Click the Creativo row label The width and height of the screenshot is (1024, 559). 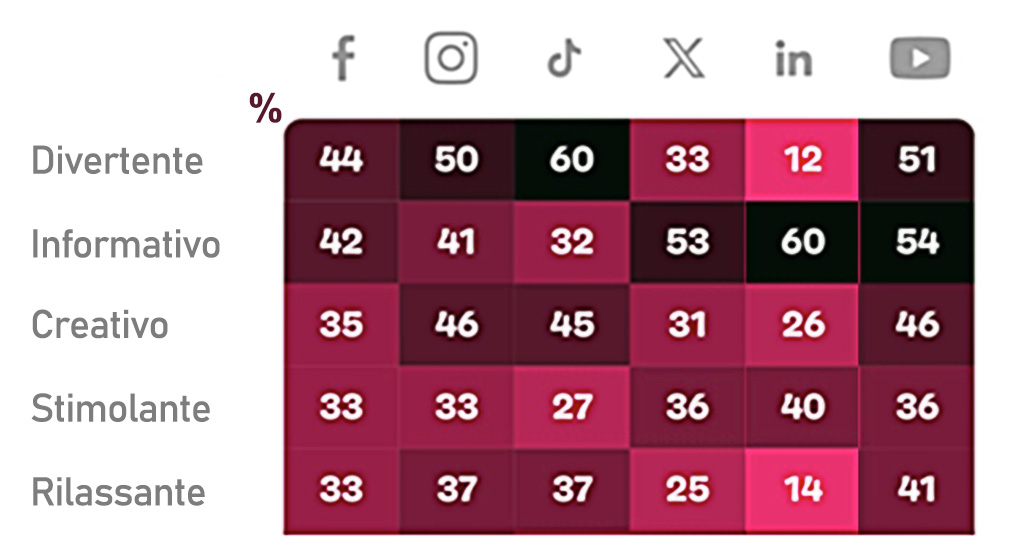pyautogui.click(x=100, y=325)
